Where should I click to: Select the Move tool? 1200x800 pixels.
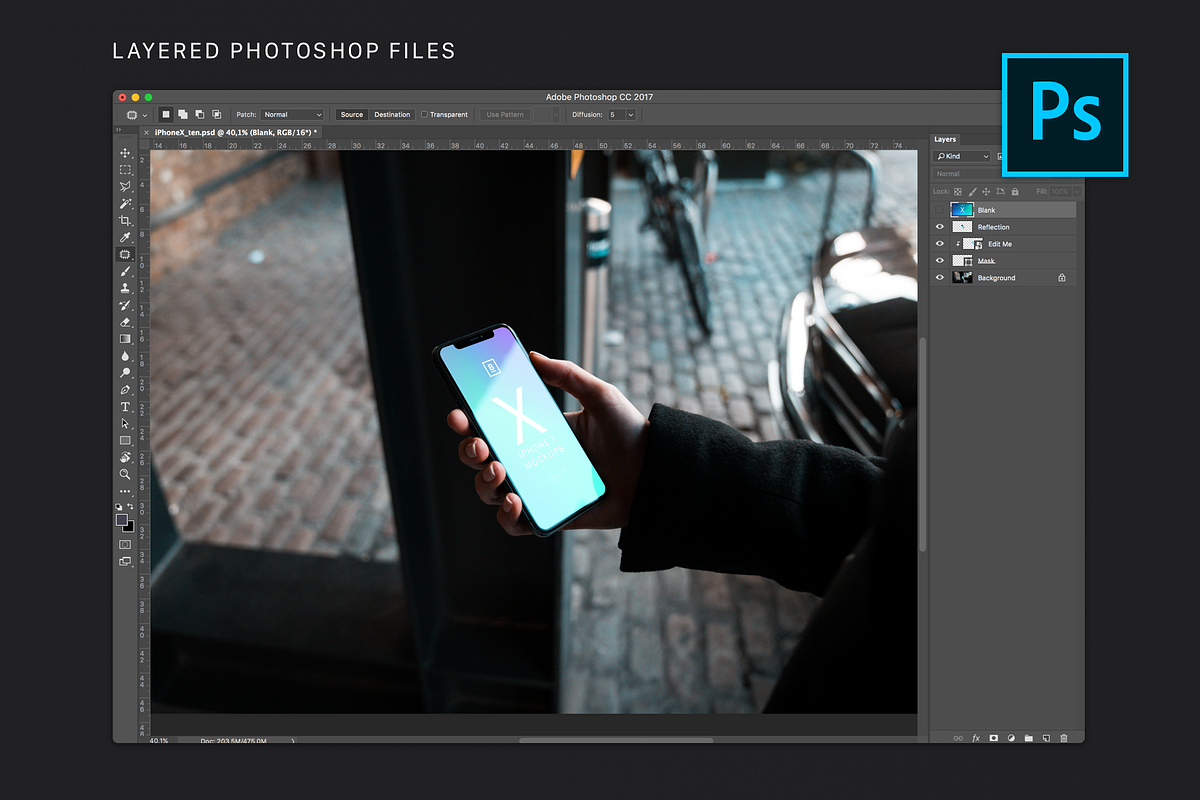tap(125, 153)
